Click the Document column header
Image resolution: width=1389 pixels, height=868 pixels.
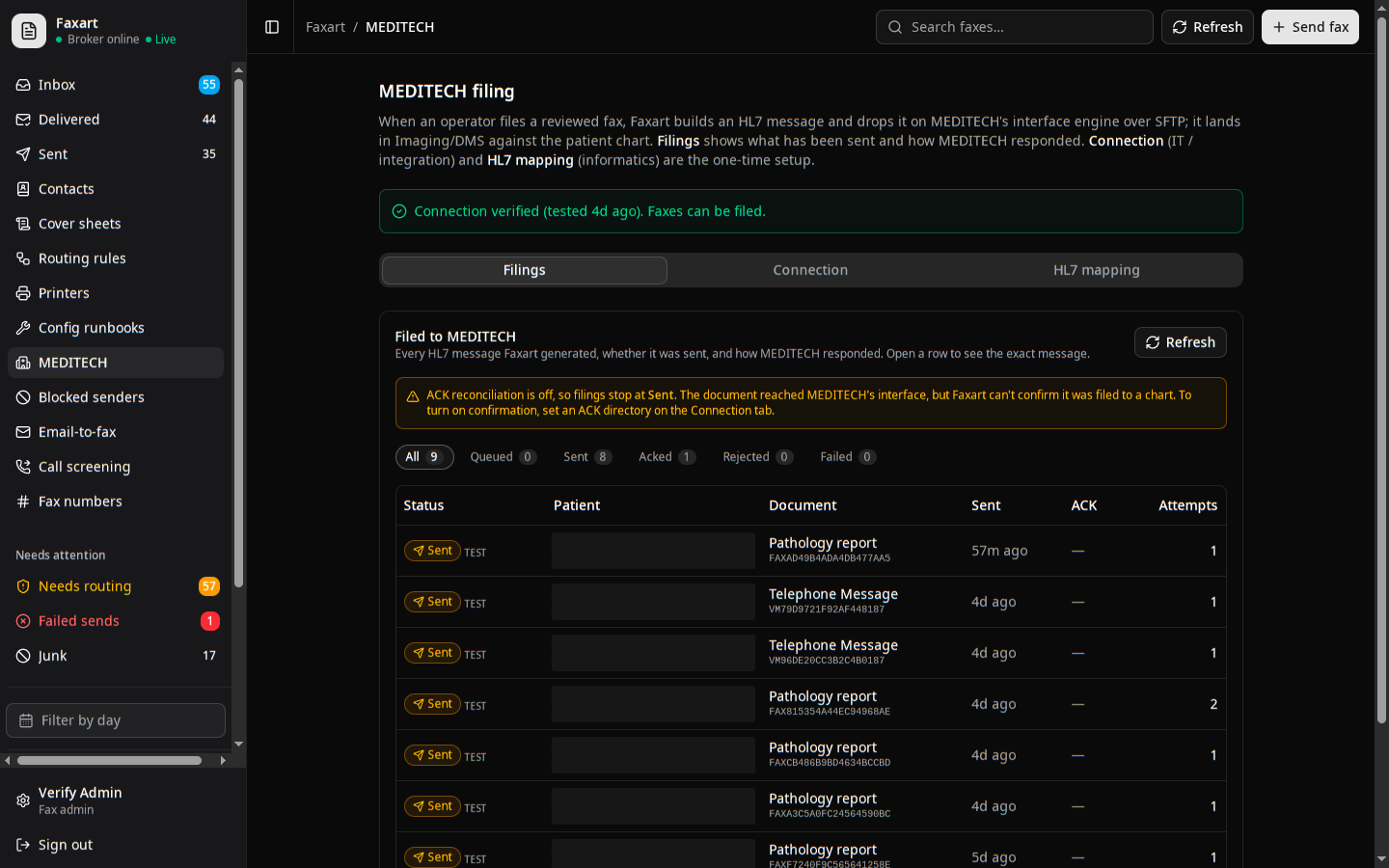[x=803, y=505]
